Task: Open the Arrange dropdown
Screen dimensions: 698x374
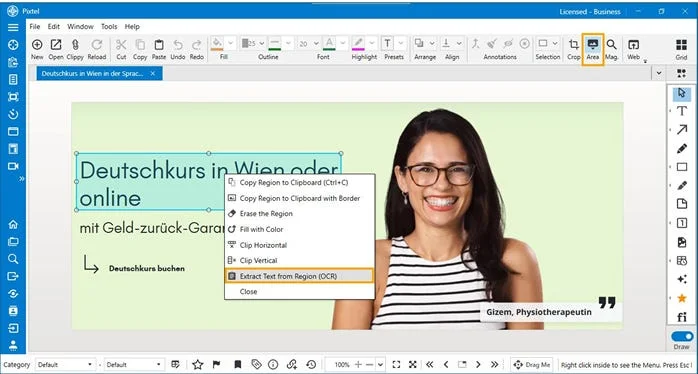Action: point(431,43)
